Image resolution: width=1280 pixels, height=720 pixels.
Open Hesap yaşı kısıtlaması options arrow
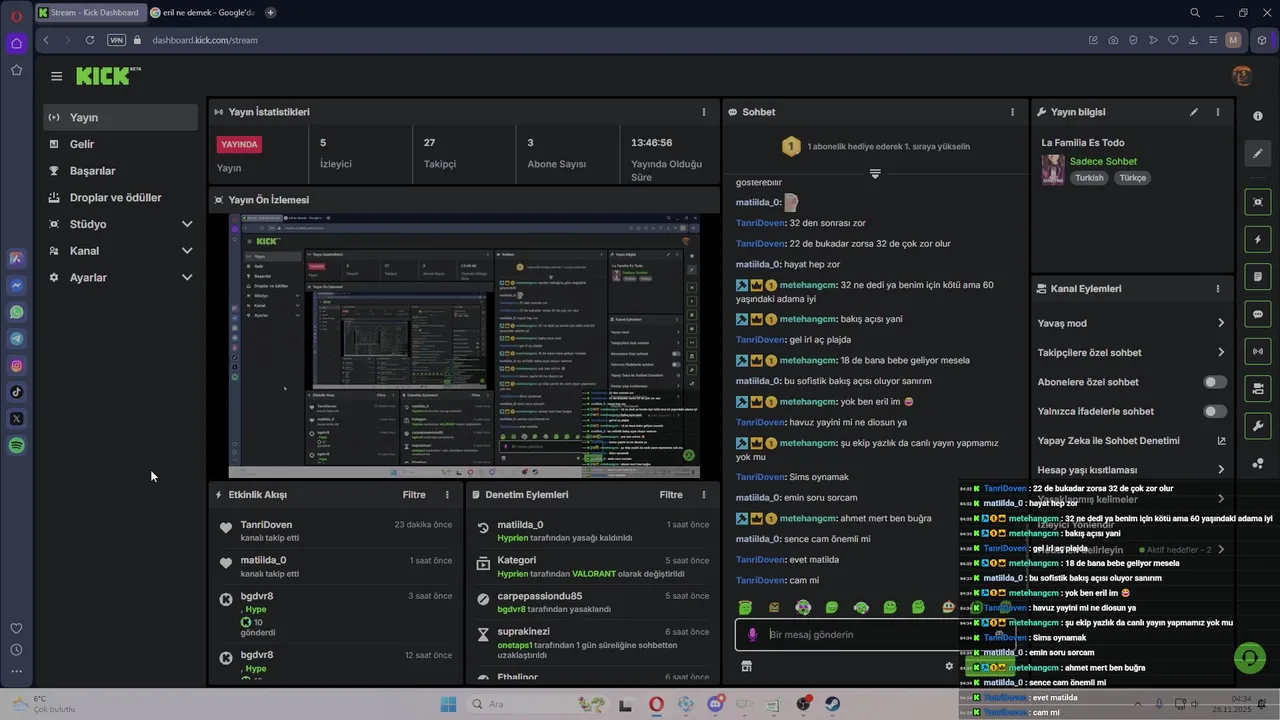pos(1221,470)
